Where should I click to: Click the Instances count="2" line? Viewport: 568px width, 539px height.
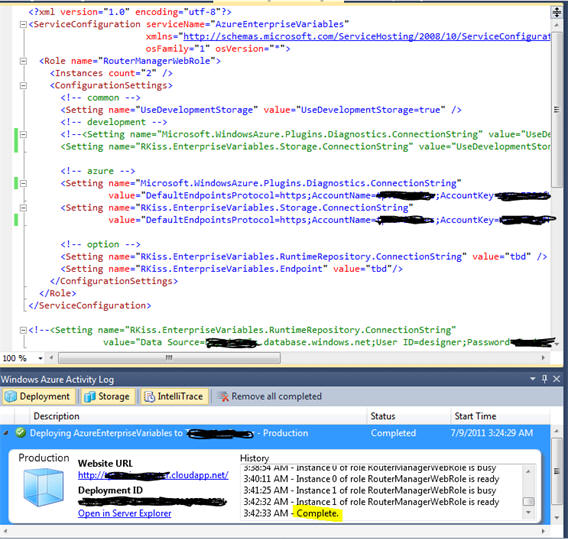click(x=111, y=73)
